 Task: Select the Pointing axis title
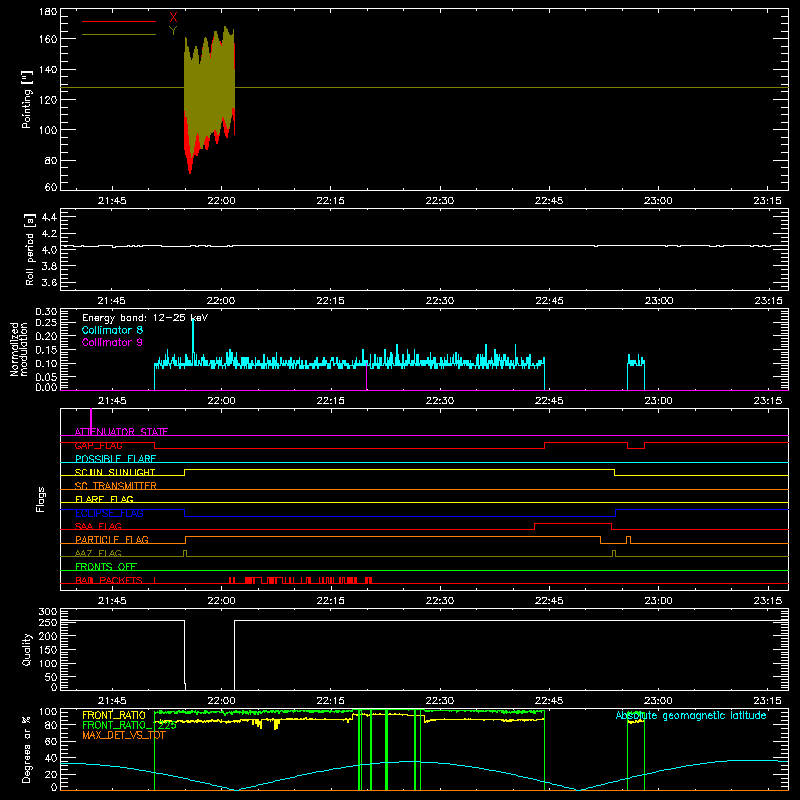tap(27, 99)
